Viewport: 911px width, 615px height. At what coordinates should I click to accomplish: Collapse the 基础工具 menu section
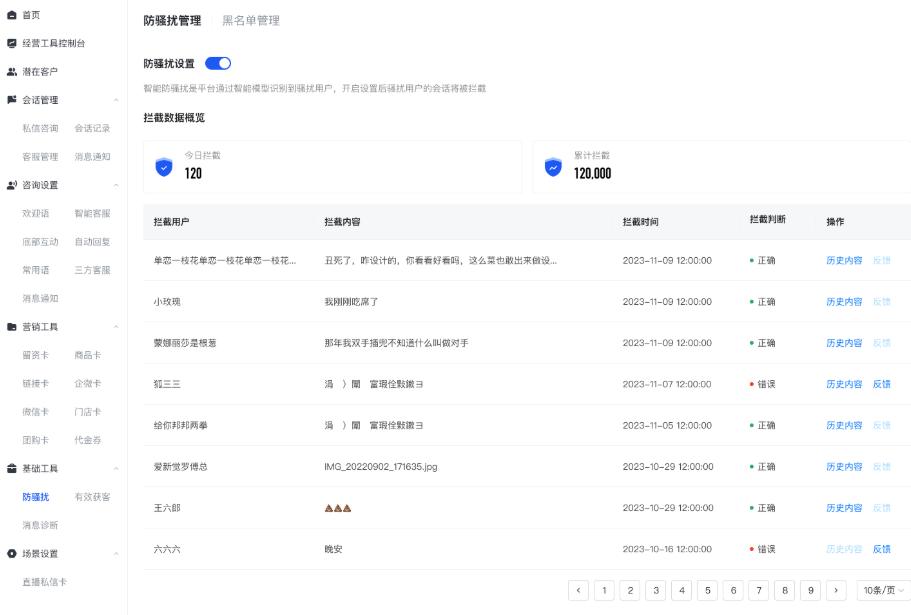[x=116, y=469]
